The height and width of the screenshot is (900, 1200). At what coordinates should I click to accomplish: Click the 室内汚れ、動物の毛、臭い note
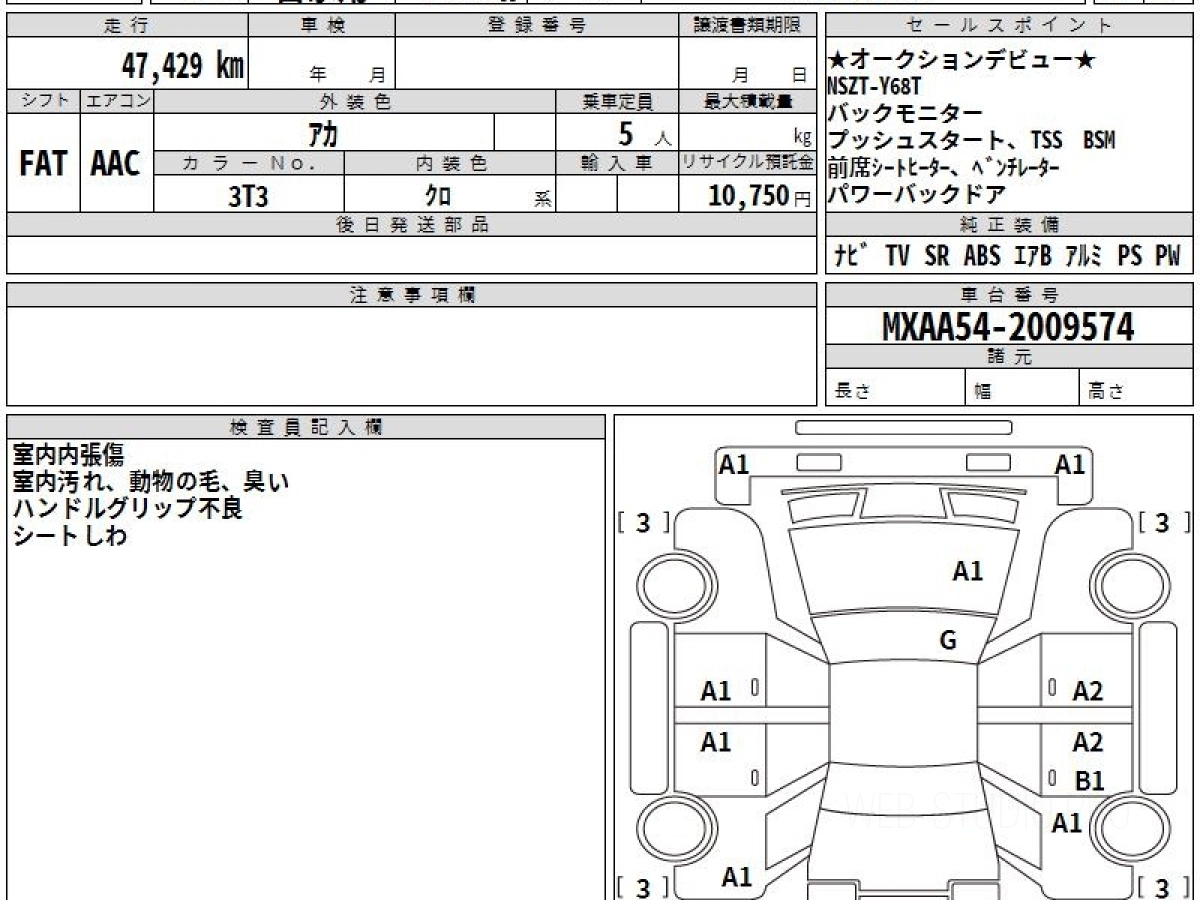tap(151, 482)
